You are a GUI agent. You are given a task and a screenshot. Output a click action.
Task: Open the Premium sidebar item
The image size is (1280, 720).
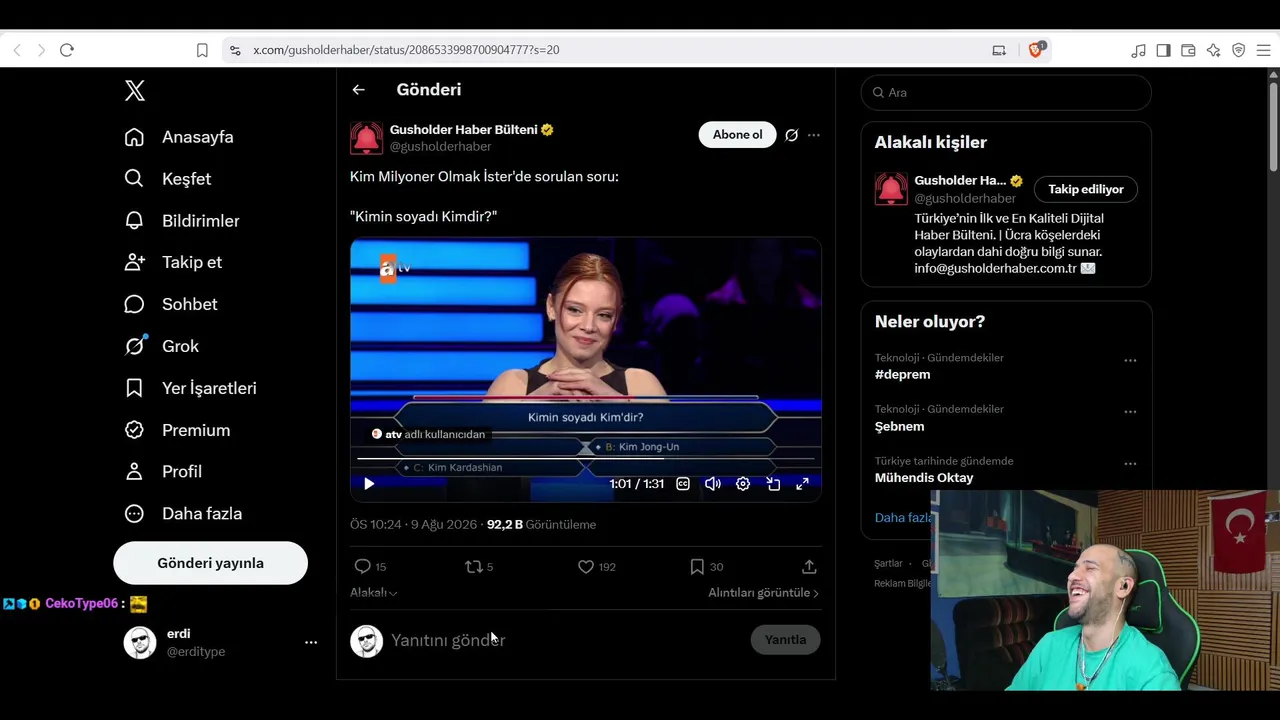pos(177,430)
